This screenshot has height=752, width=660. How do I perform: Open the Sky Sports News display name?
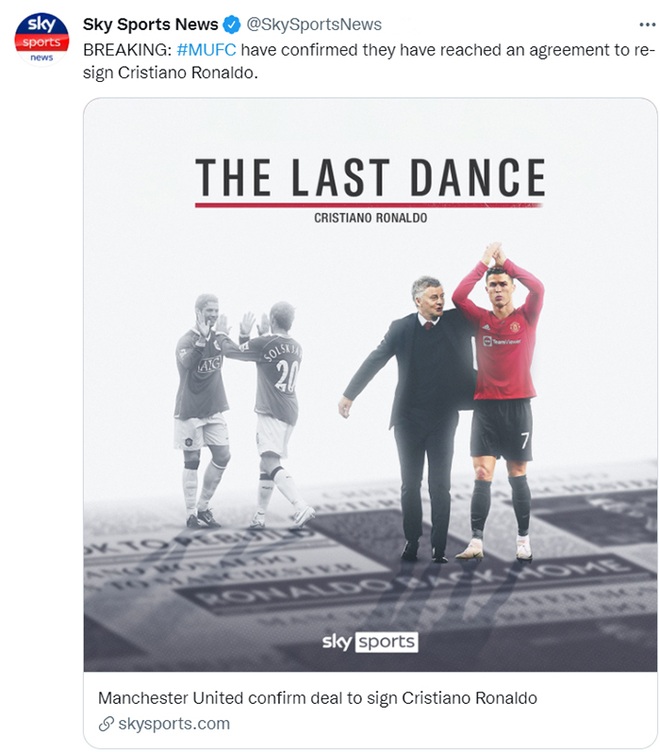point(151,24)
